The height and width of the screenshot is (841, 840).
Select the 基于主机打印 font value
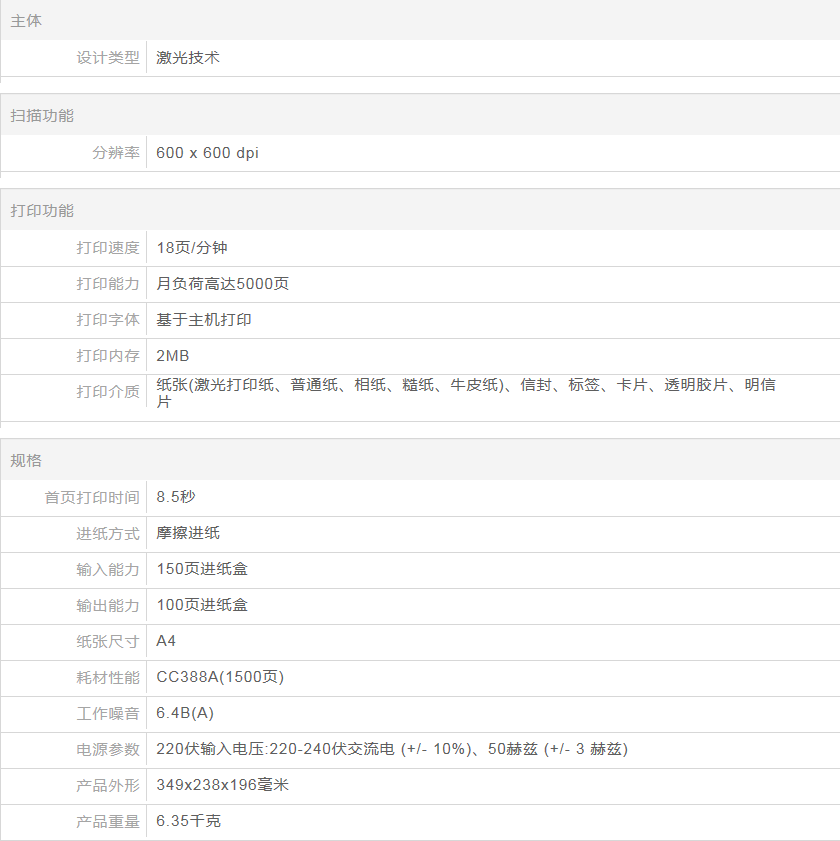[x=204, y=320]
